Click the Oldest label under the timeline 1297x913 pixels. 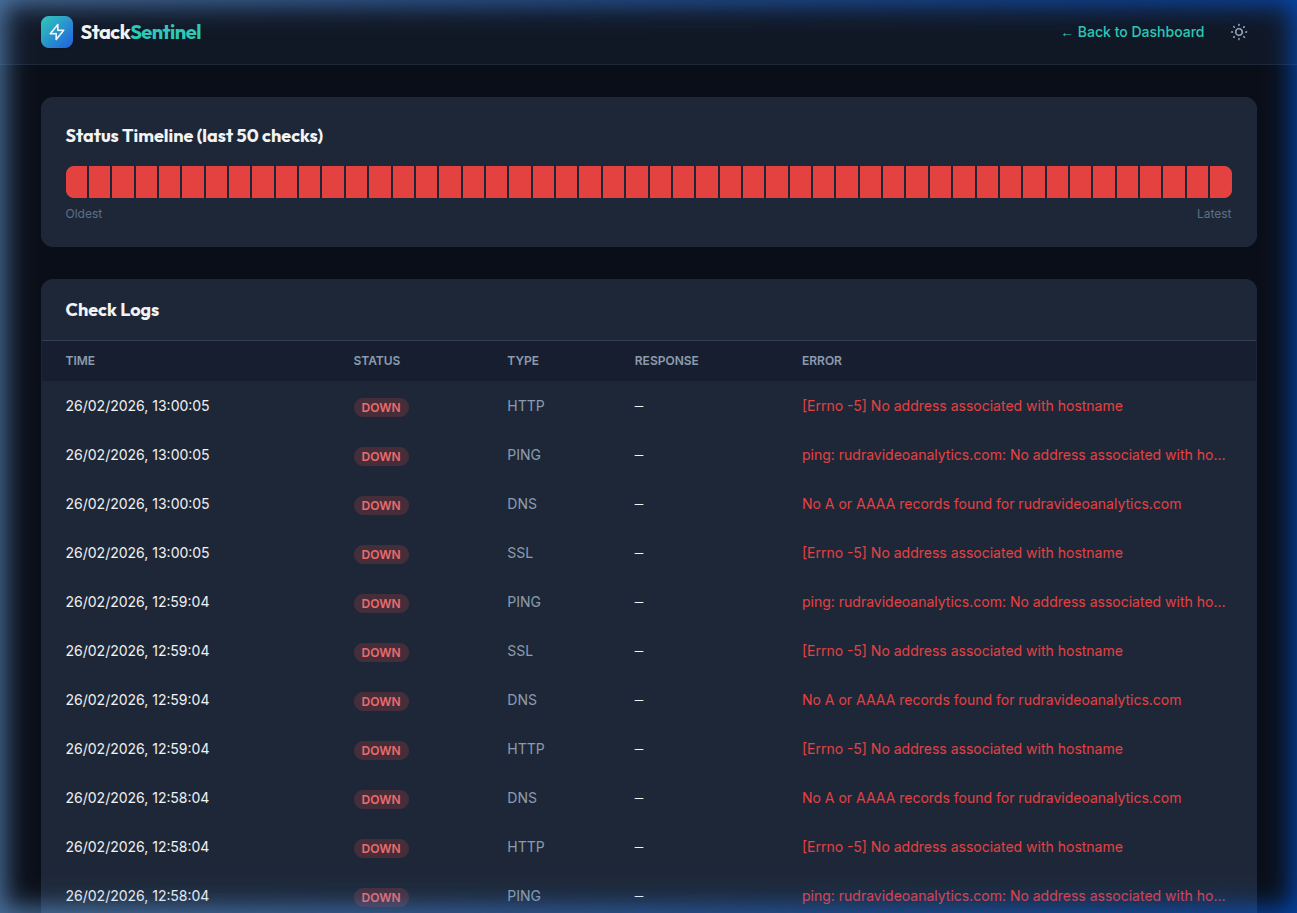point(84,214)
